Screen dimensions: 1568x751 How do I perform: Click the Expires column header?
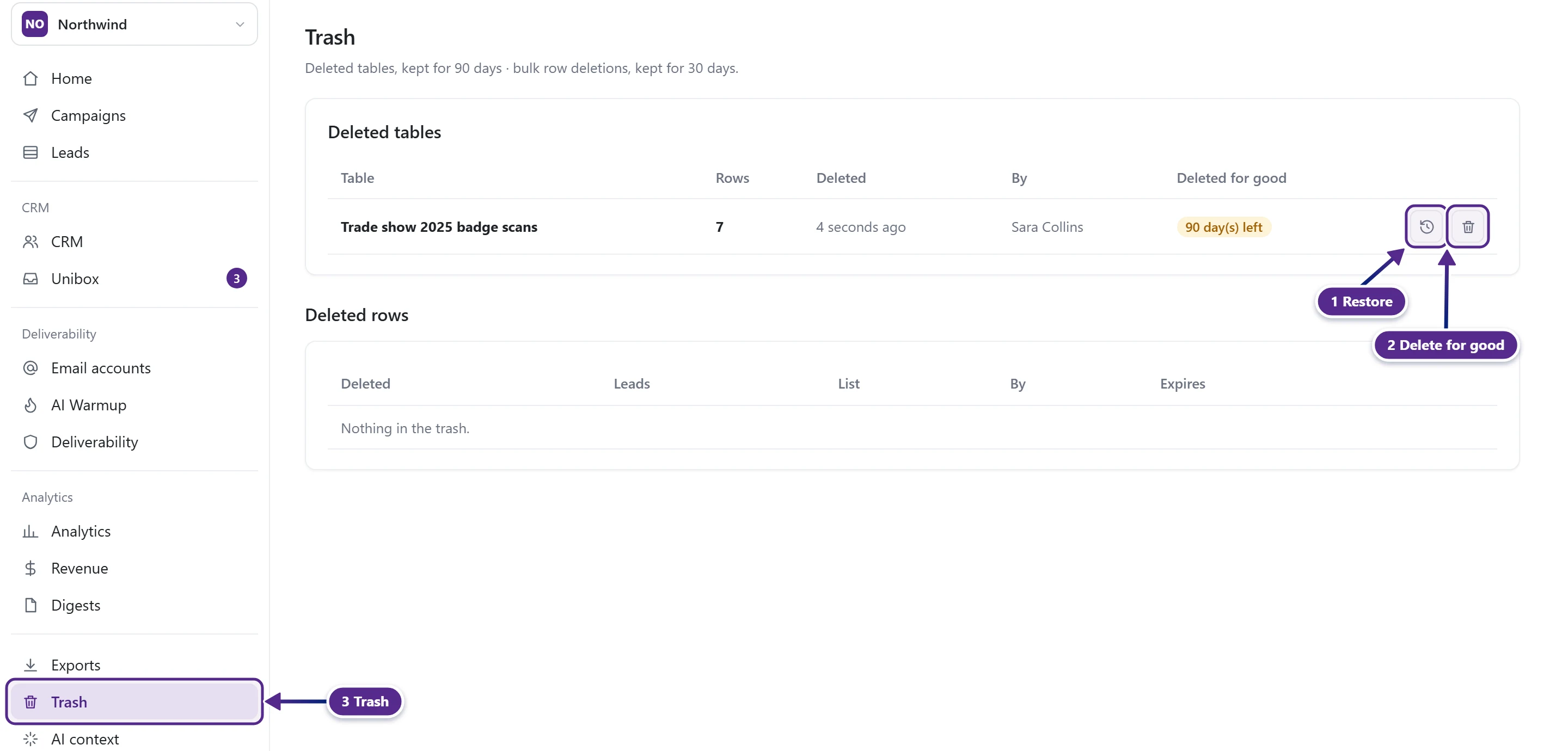tap(1182, 384)
